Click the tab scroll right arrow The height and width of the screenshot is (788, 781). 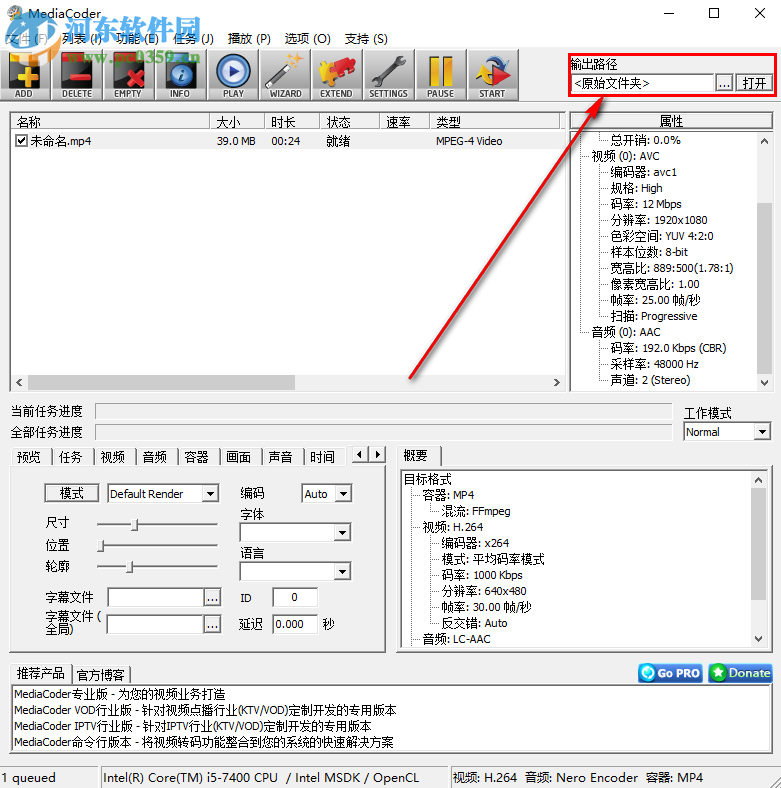[x=377, y=454]
